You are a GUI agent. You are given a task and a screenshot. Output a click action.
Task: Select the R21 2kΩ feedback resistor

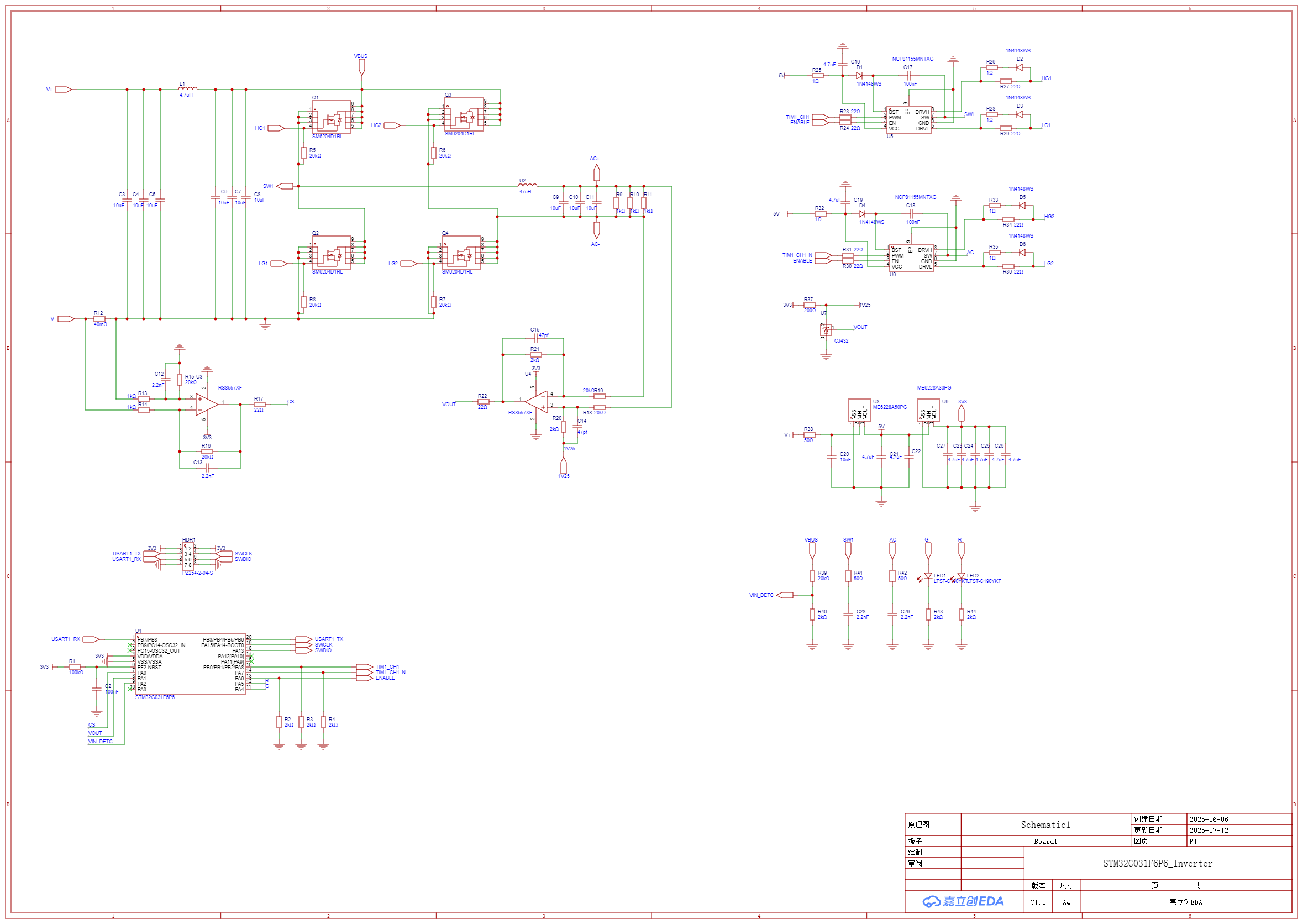tap(536, 354)
